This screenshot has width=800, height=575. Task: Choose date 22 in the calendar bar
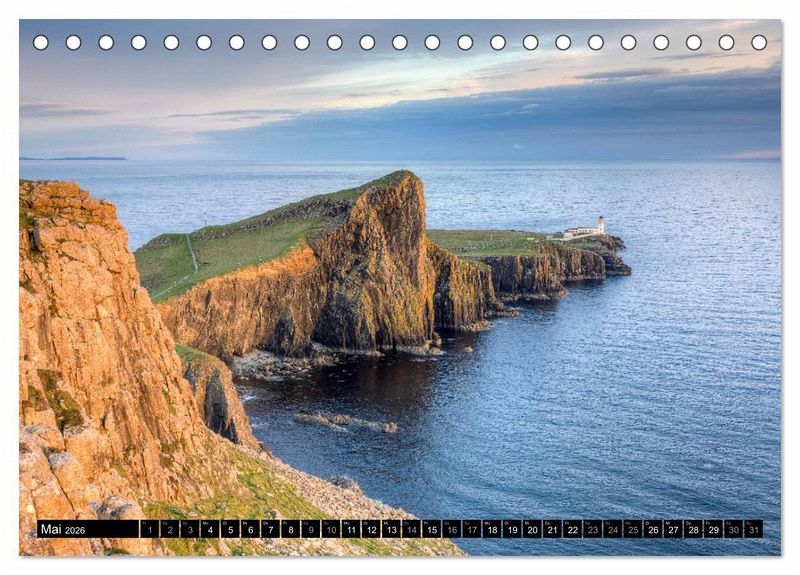tap(572, 529)
